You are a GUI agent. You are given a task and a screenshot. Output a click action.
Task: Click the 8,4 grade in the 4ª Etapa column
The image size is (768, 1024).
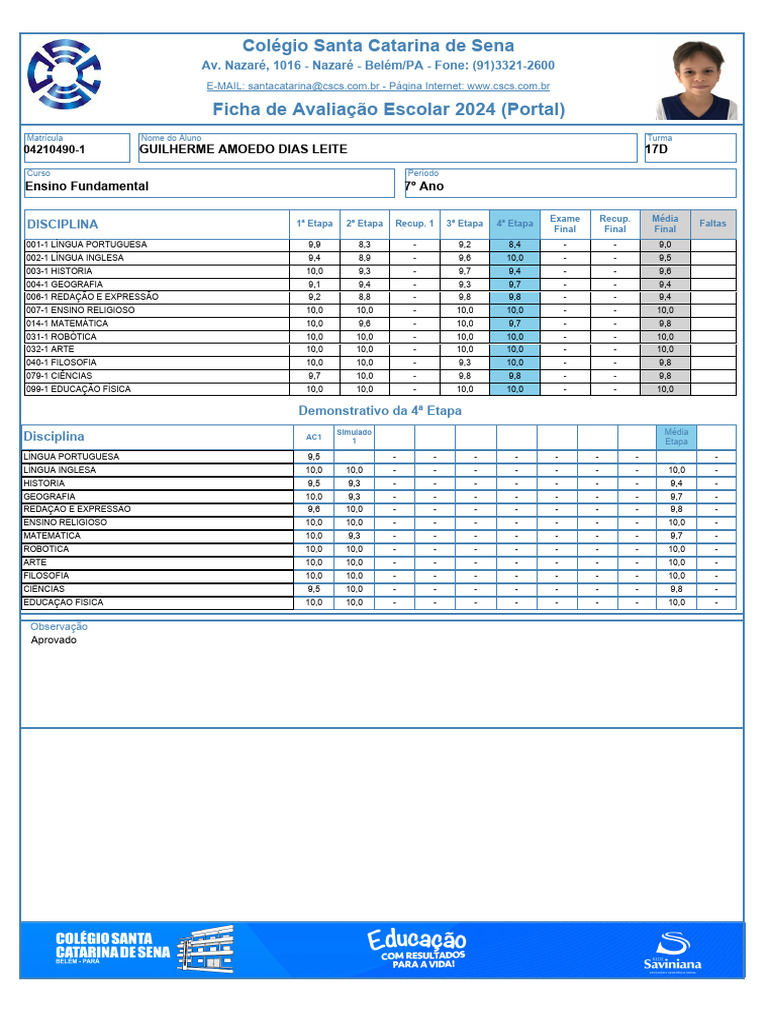(515, 245)
